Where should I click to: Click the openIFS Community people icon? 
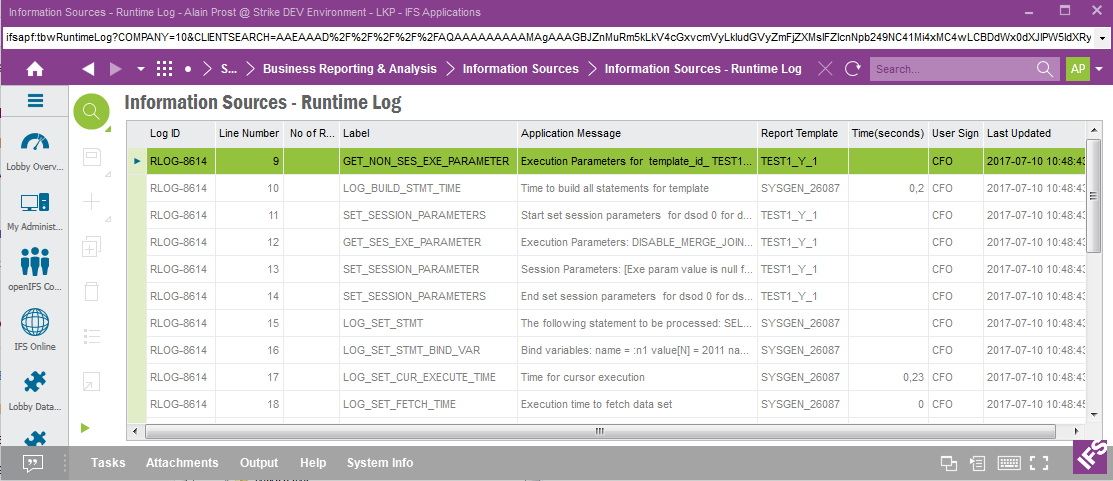tap(35, 262)
